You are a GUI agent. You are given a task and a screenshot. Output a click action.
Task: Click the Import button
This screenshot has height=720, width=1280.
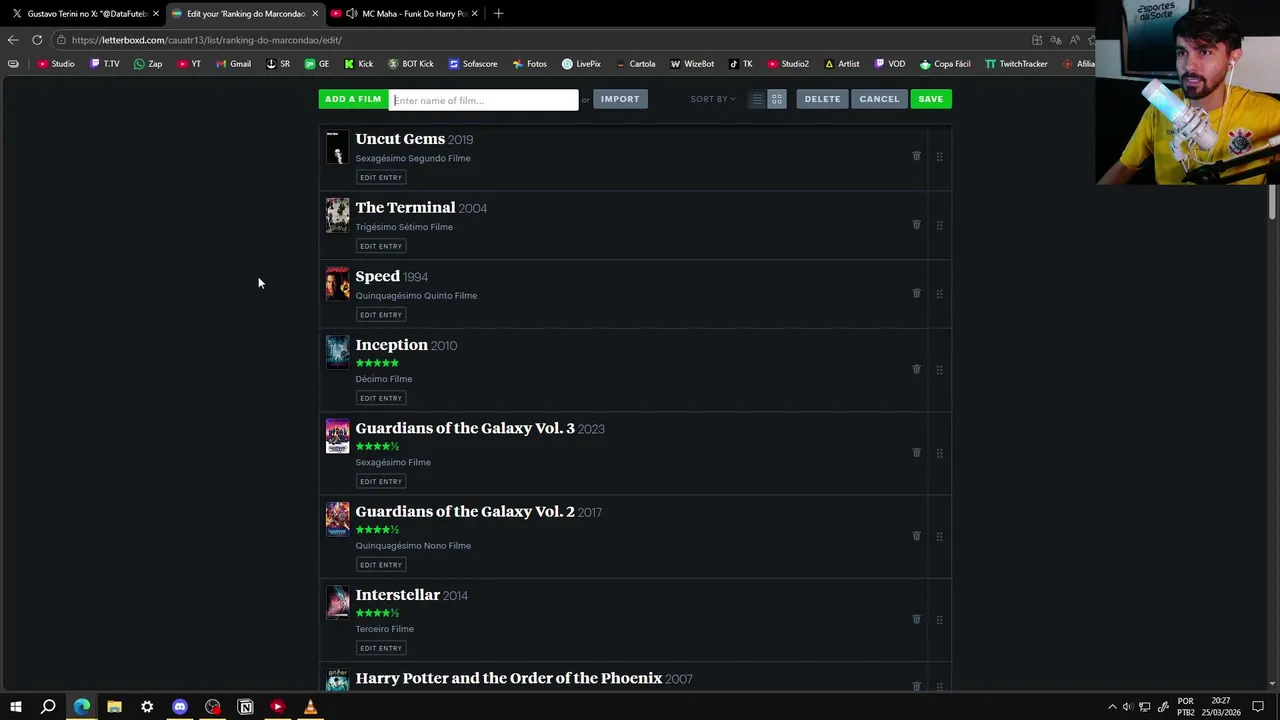(620, 99)
